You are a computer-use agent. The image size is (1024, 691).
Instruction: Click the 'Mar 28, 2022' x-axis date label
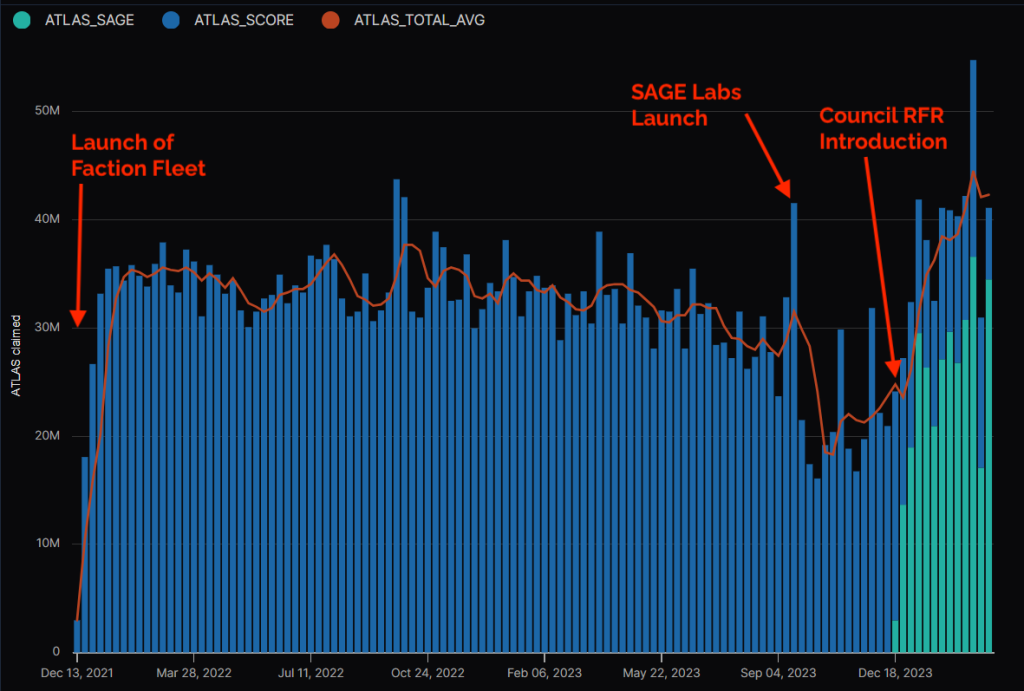point(194,671)
